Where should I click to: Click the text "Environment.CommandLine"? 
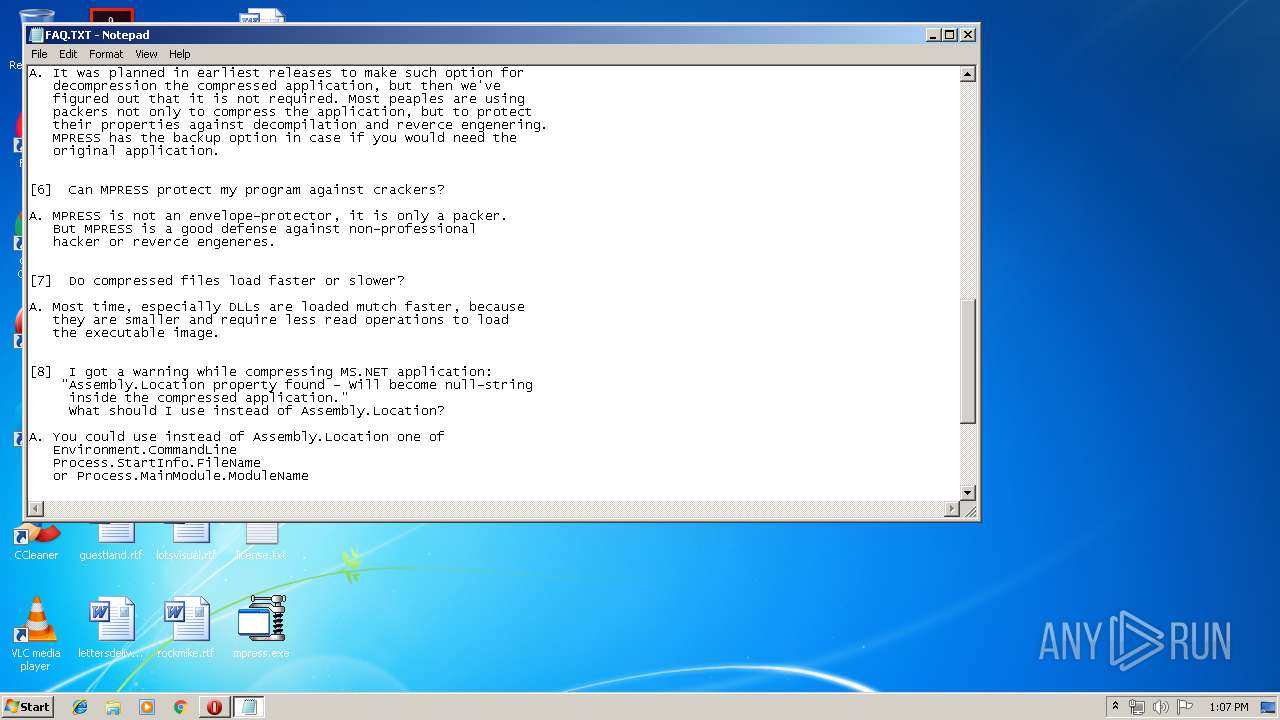coord(145,450)
